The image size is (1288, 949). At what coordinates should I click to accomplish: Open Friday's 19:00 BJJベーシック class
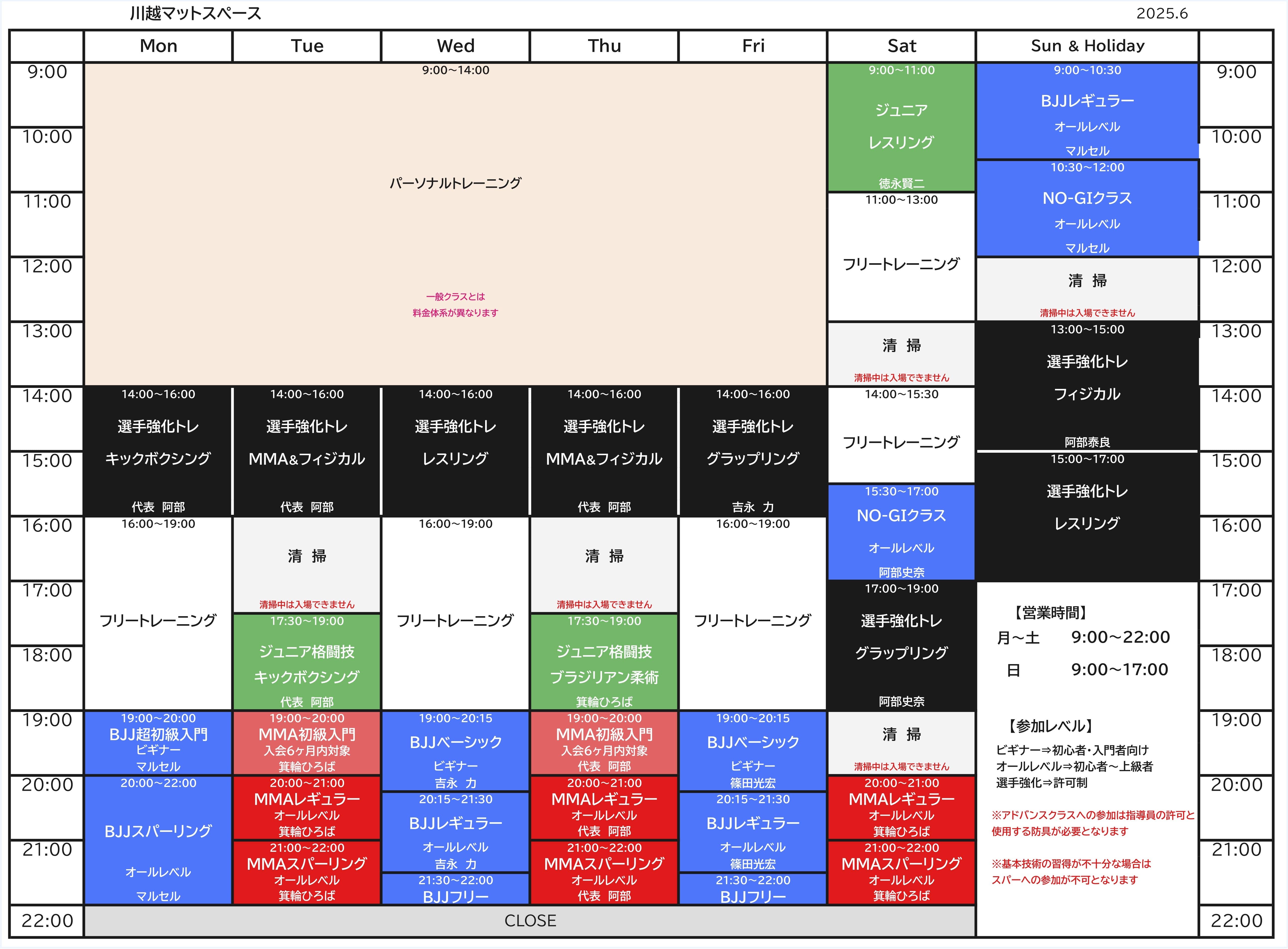pyautogui.click(x=753, y=751)
